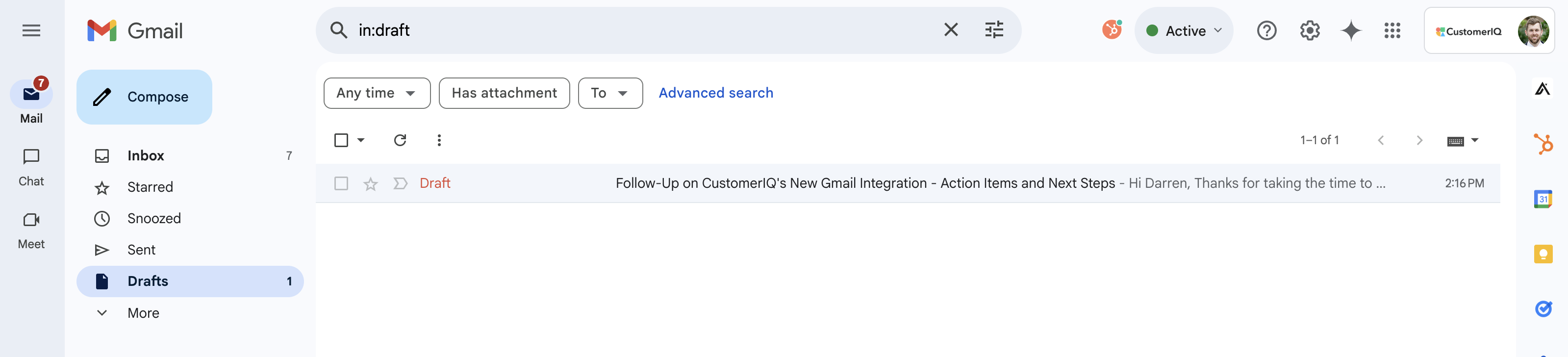Open Gmail settings gear
Screen dimensions: 1568x357
(1309, 30)
